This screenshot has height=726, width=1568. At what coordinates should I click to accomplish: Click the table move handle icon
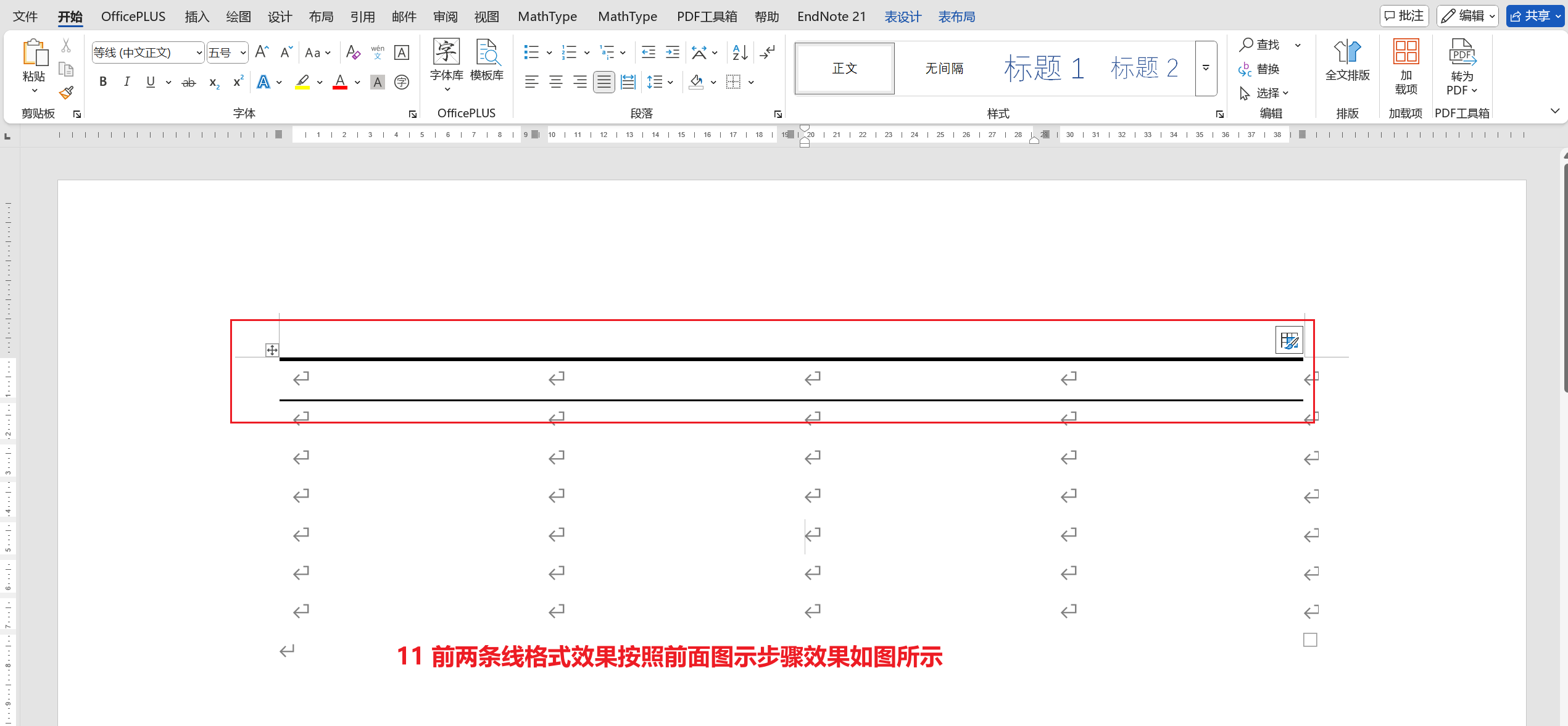[272, 350]
